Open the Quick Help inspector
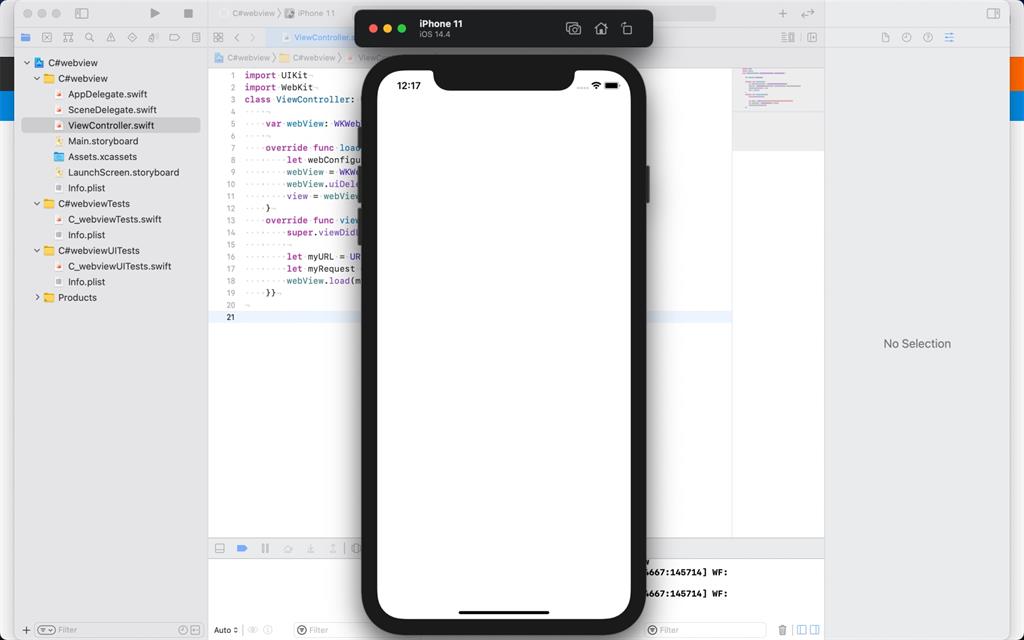 pos(928,37)
